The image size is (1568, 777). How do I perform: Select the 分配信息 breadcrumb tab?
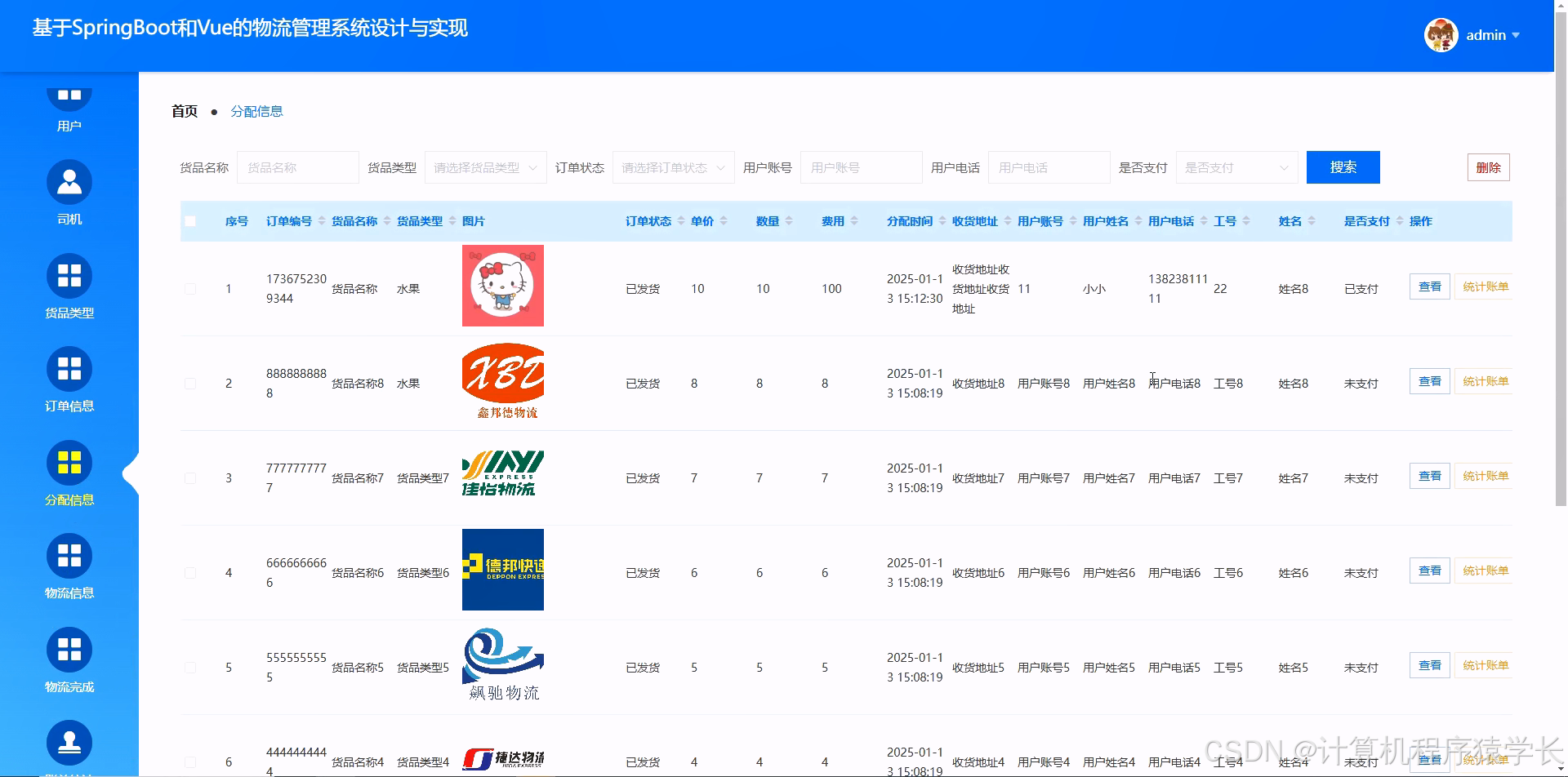pyautogui.click(x=257, y=111)
